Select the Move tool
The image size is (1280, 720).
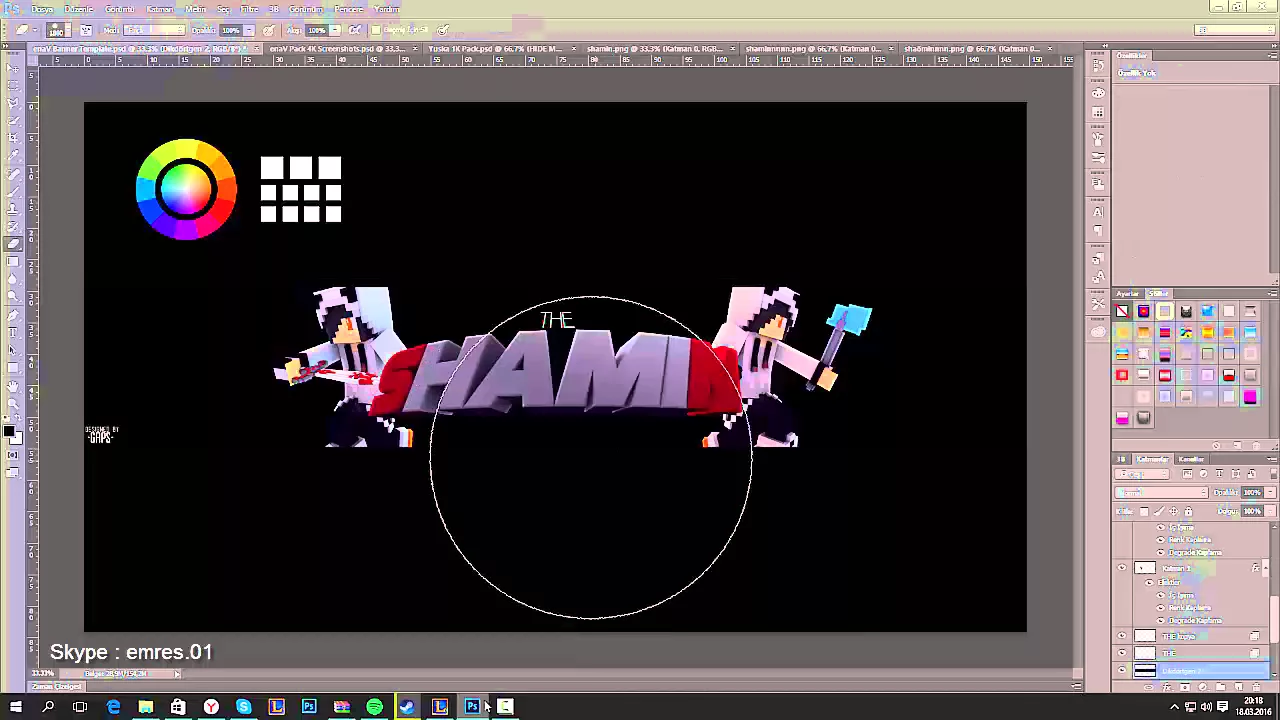(13, 68)
